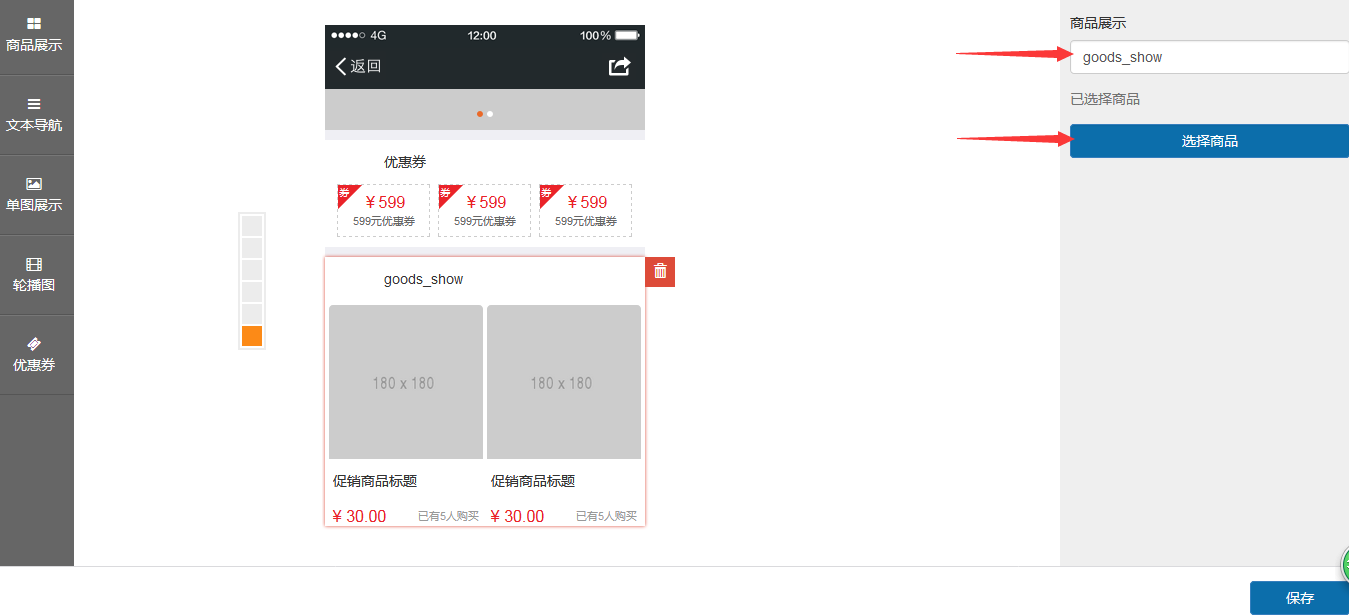Insert a 优惠券 coupon module
This screenshot has width=1349, height=616.
[x=34, y=354]
